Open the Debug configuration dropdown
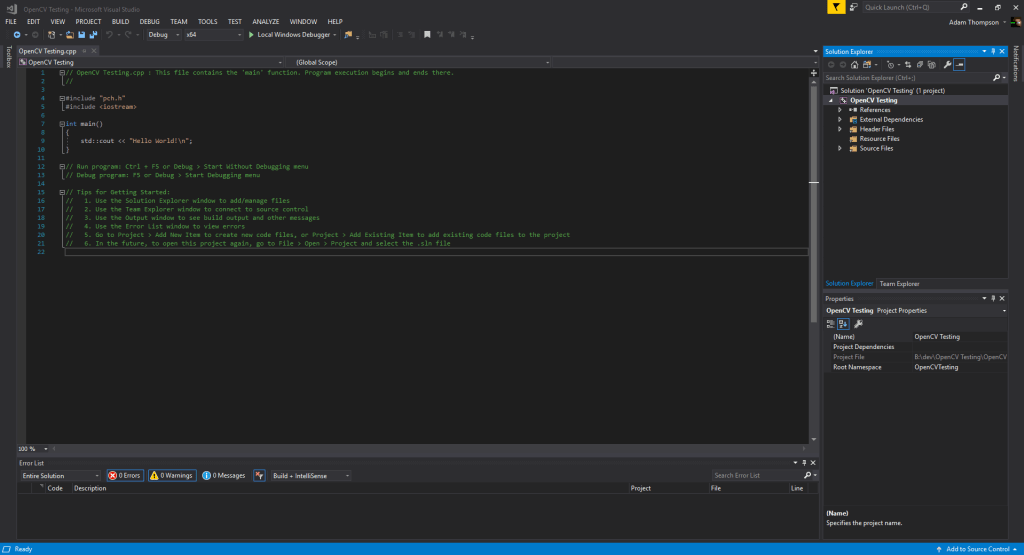Image resolution: width=1024 pixels, height=555 pixels. click(x=163, y=35)
